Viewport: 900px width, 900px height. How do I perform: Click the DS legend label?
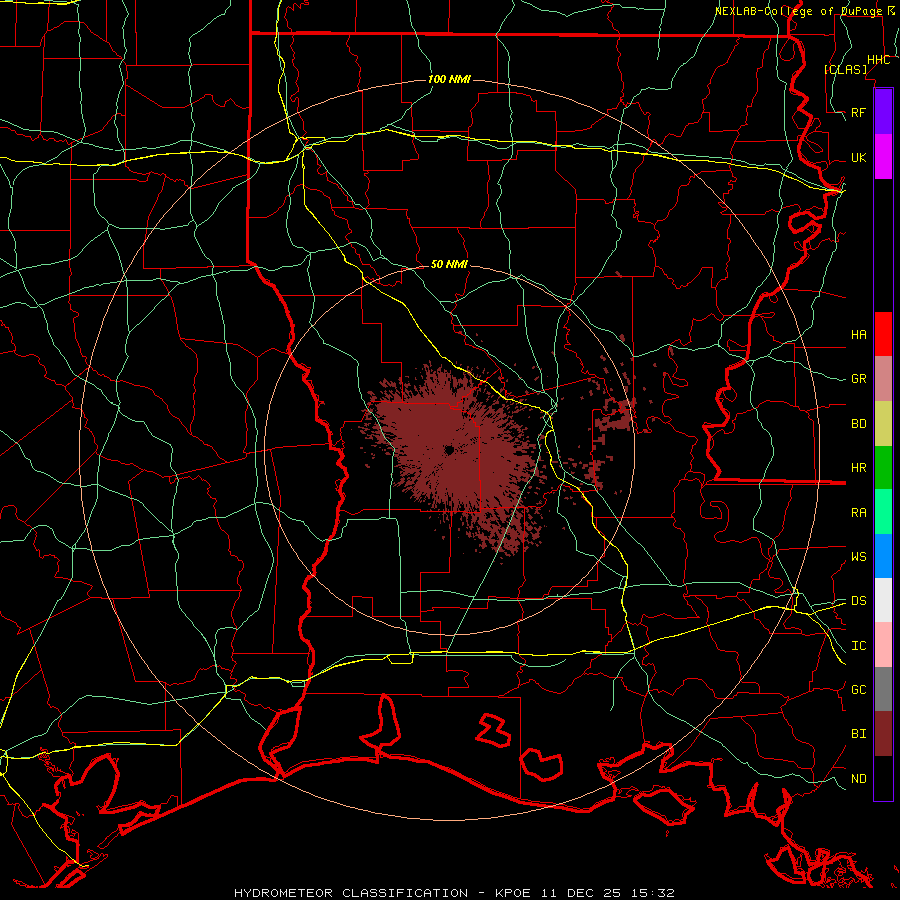tap(858, 601)
